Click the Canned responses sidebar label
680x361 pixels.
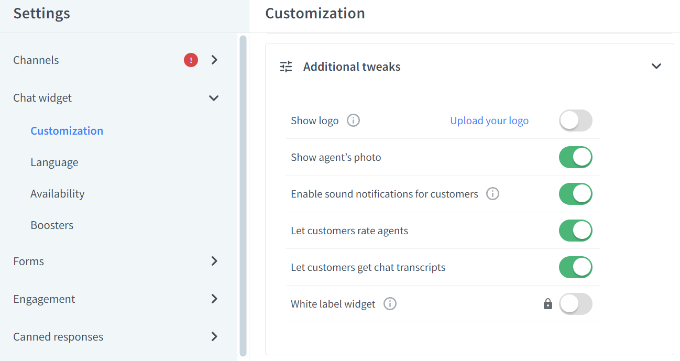point(58,337)
